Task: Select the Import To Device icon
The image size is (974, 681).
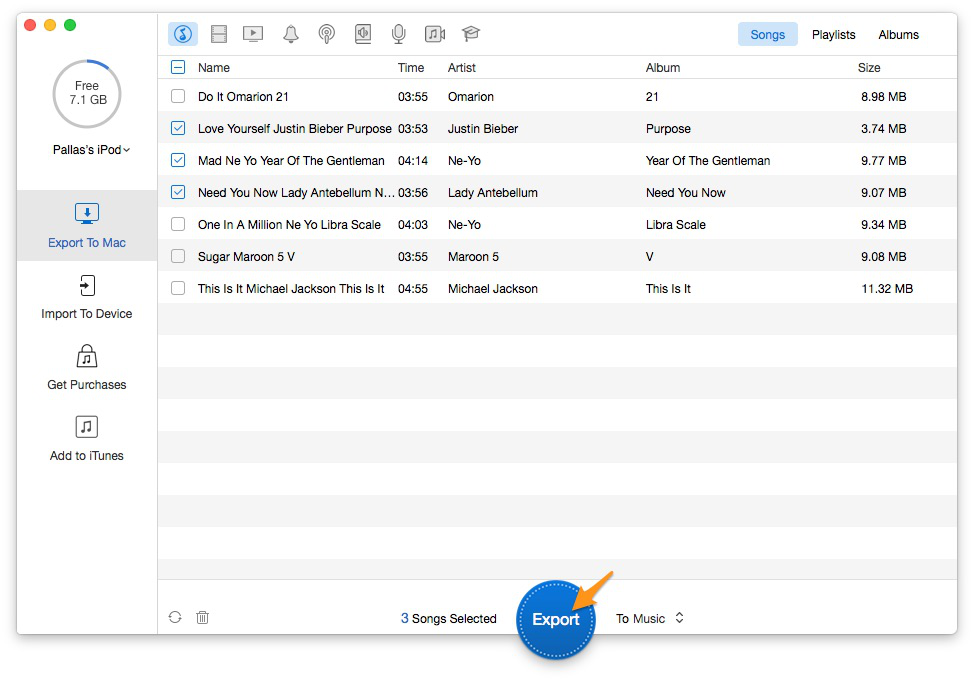Action: tap(87, 286)
